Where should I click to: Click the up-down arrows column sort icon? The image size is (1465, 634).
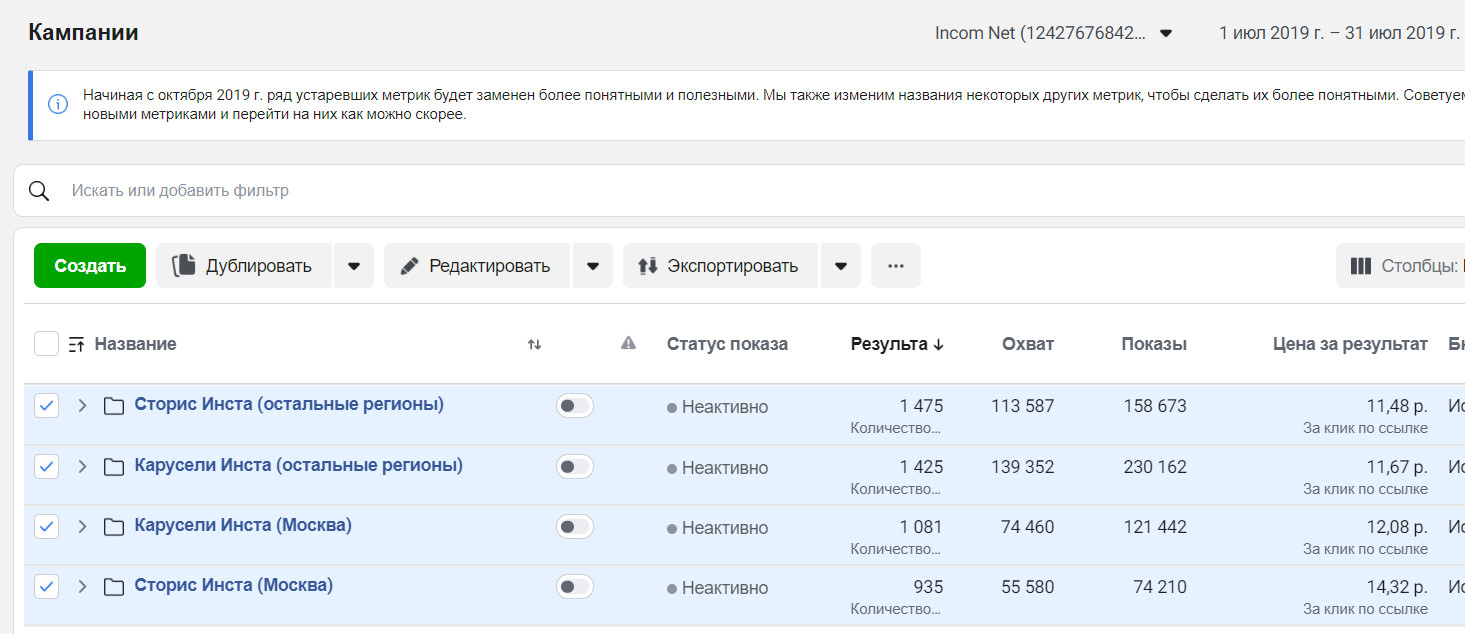[534, 345]
